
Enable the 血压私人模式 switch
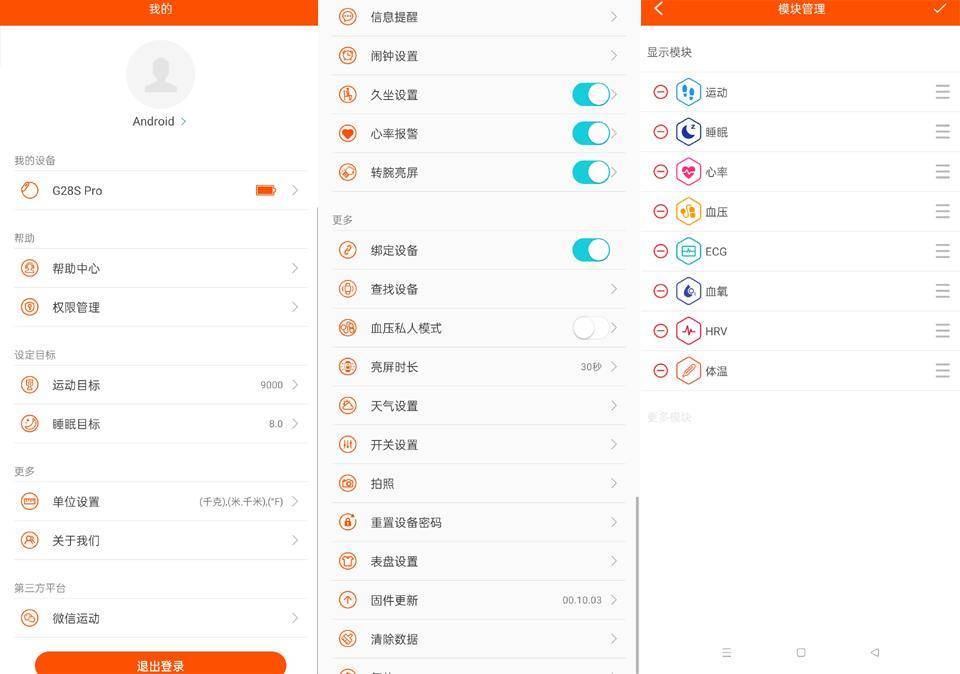tap(590, 328)
